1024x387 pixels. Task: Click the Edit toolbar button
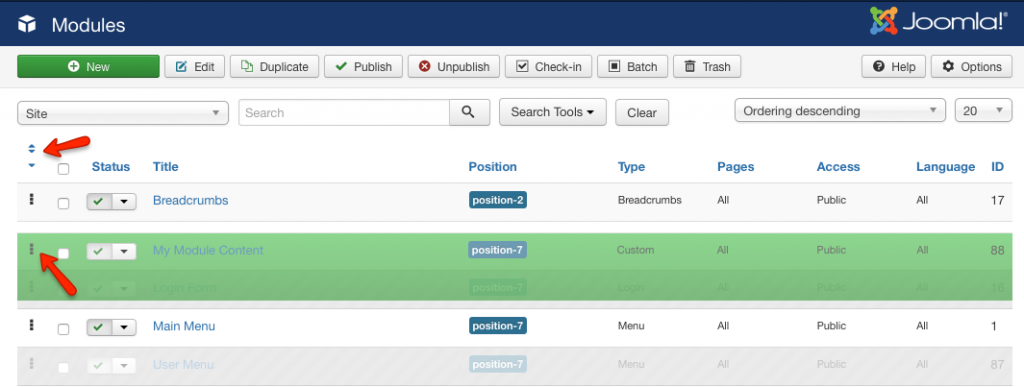coord(195,67)
